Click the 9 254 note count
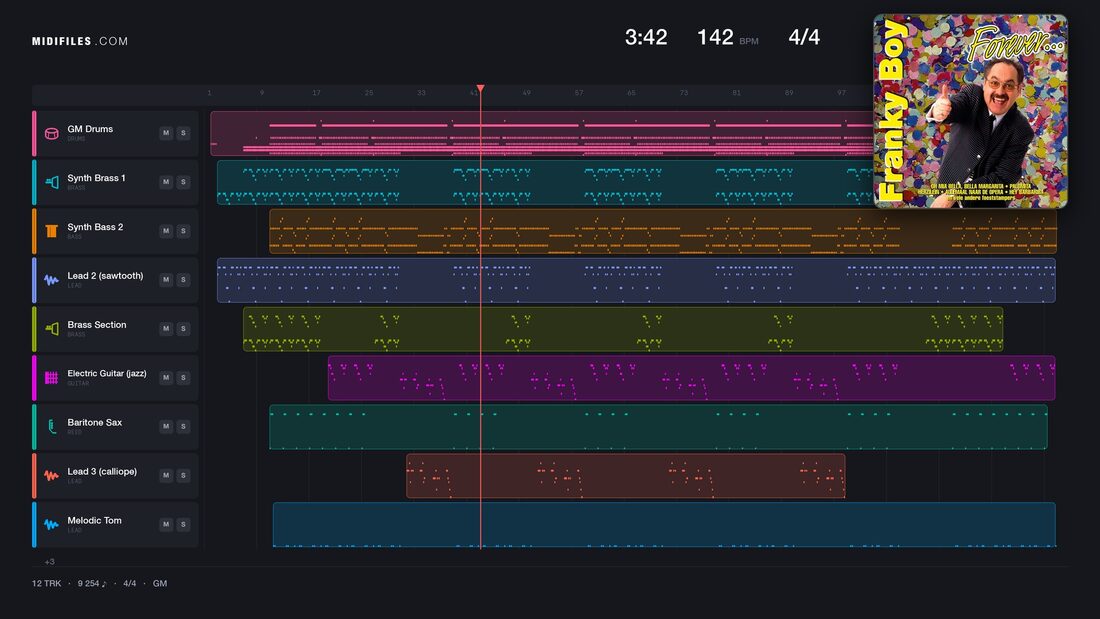Viewport: 1100px width, 619px height. pos(92,583)
